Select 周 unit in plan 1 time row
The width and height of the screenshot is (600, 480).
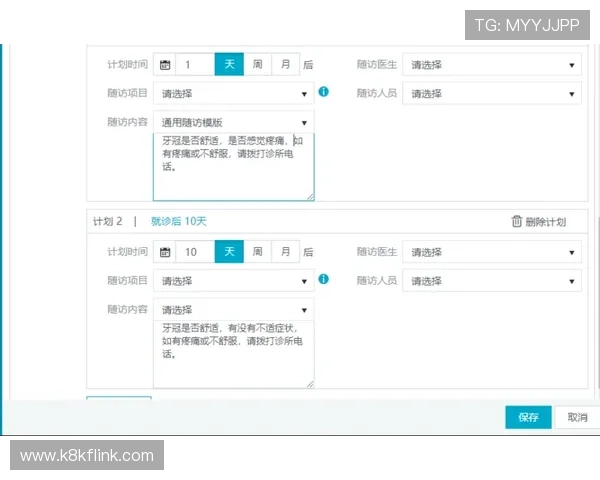[258, 64]
